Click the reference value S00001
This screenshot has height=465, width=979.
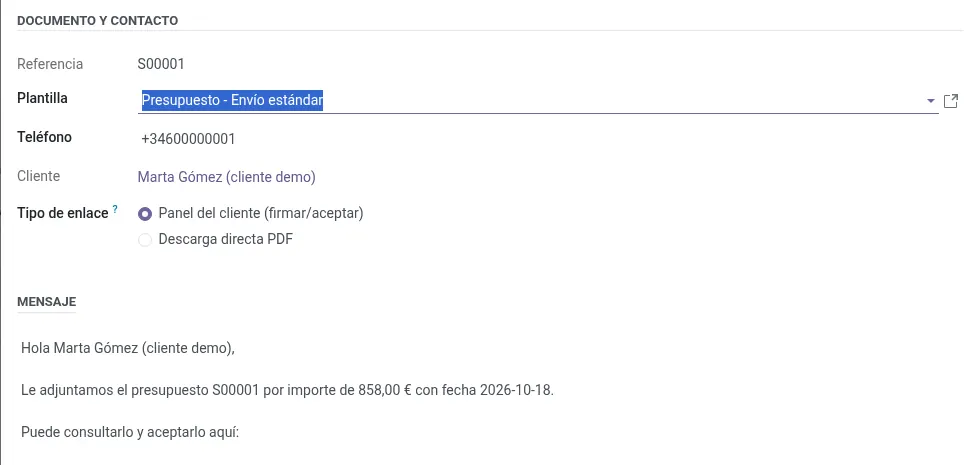point(161,64)
